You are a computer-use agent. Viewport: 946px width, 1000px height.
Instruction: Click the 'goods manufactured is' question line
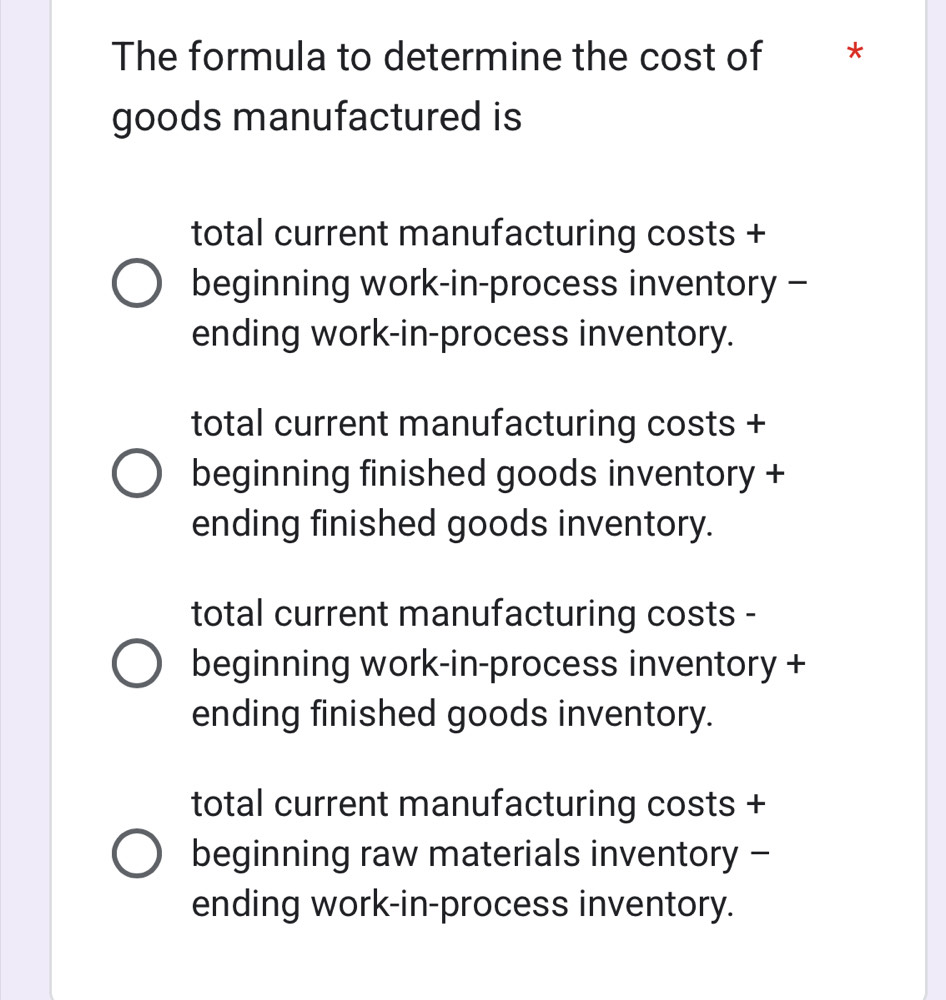tap(316, 118)
